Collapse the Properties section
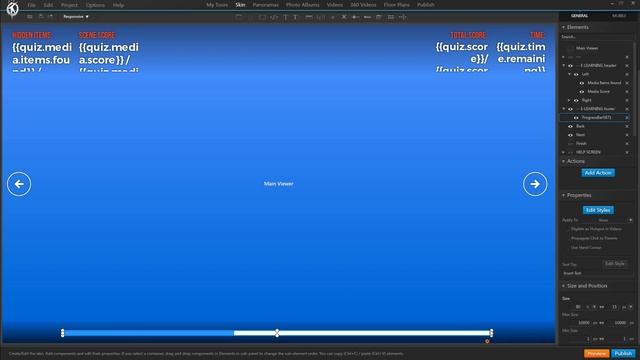Viewport: 640px width, 360px height. click(564, 196)
